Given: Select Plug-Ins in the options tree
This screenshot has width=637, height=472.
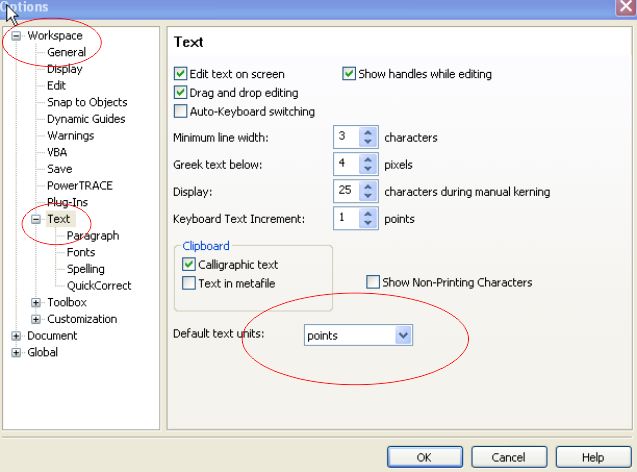Looking at the screenshot, I should click(67, 202).
